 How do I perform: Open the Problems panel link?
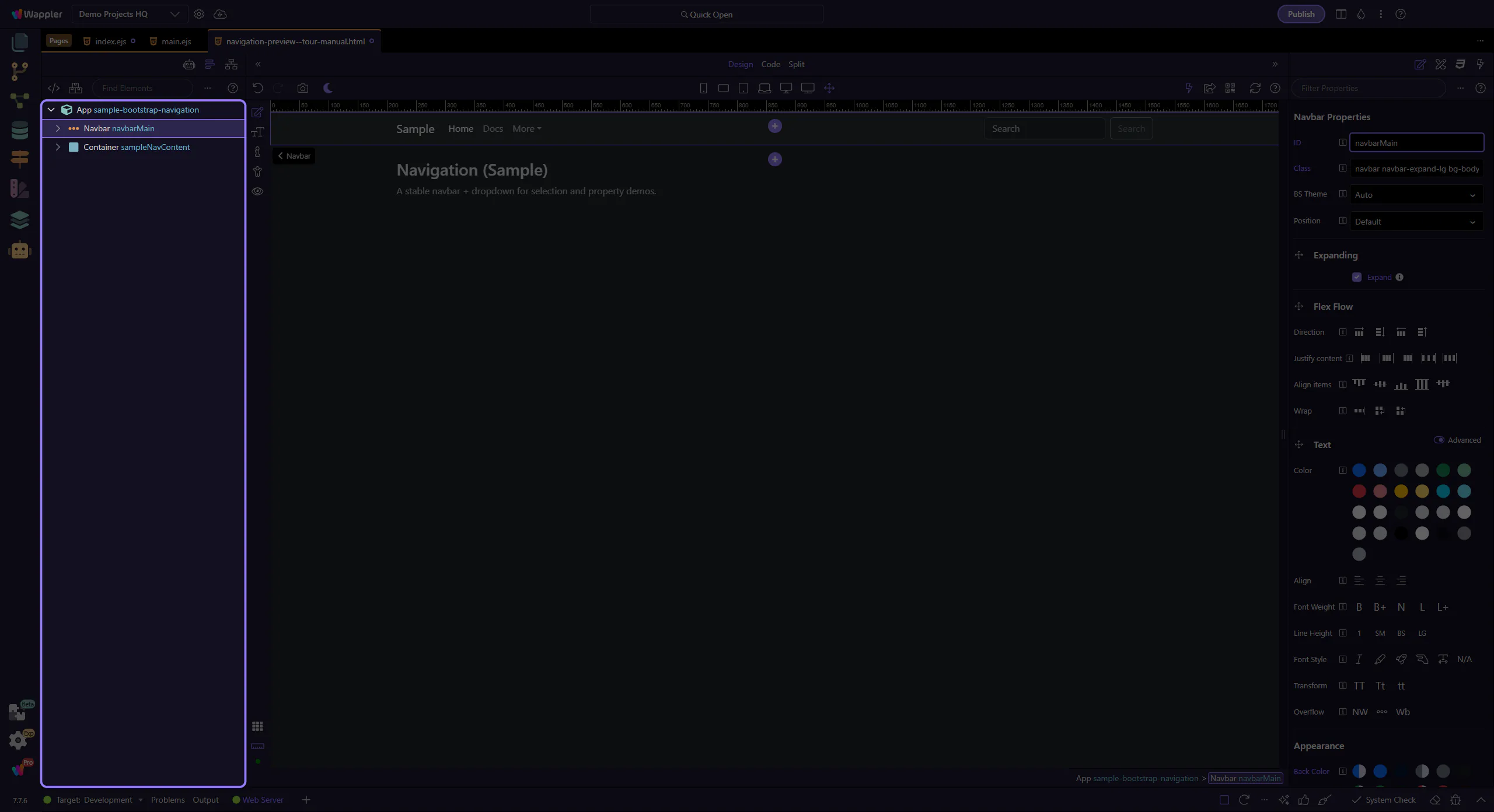pos(167,800)
